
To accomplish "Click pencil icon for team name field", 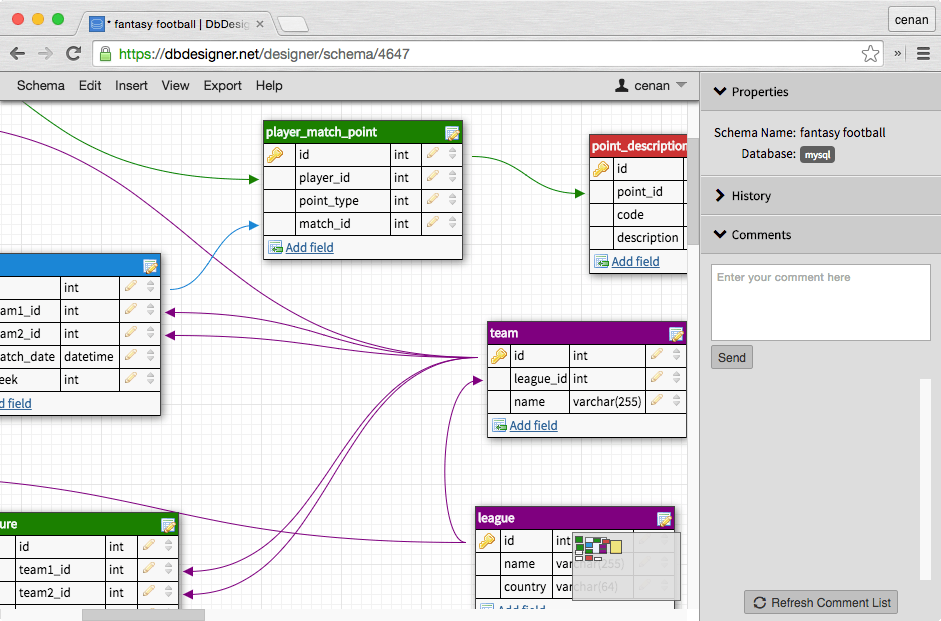I will (x=656, y=402).
